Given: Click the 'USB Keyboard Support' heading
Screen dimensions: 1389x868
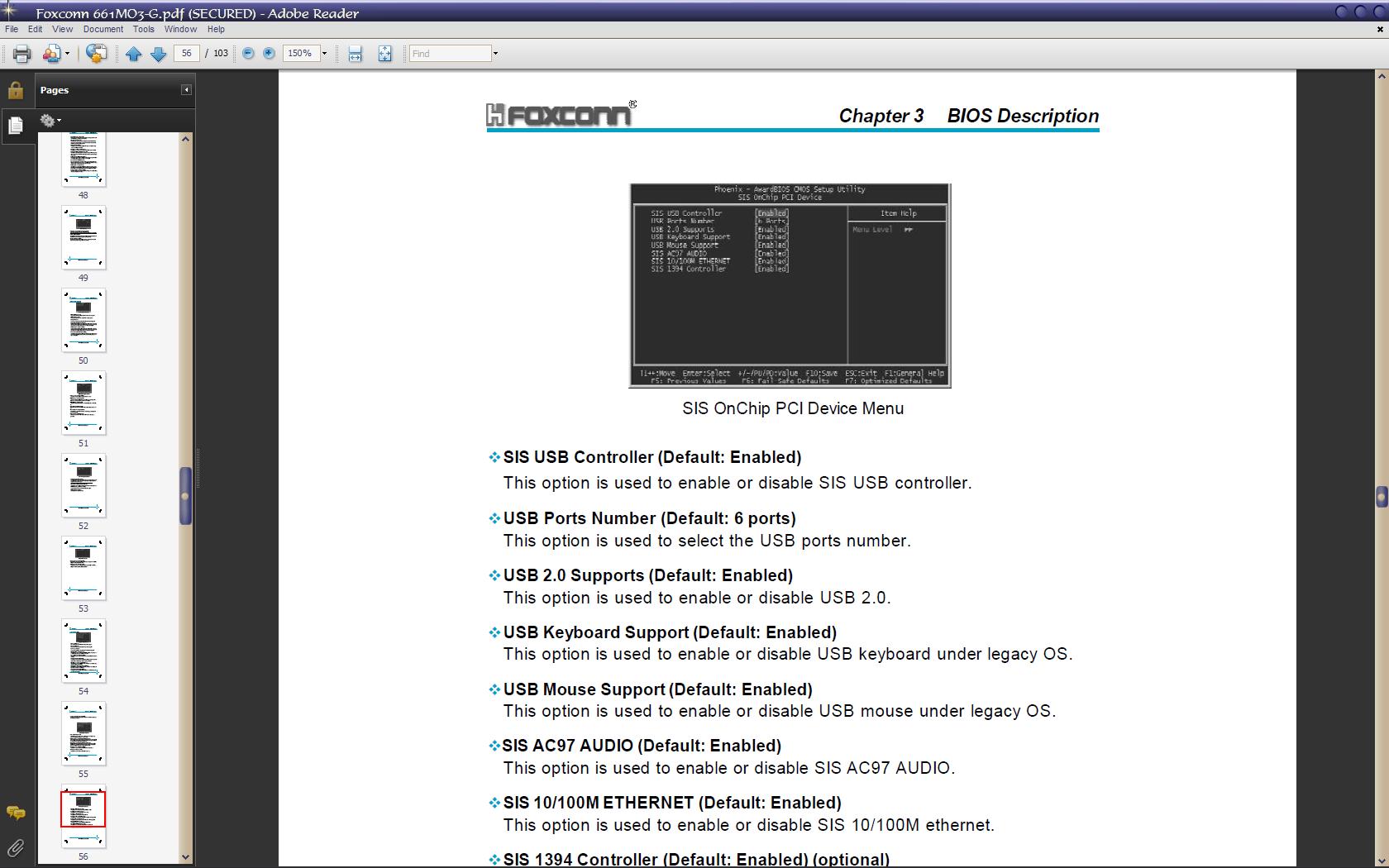Looking at the screenshot, I should 670,632.
